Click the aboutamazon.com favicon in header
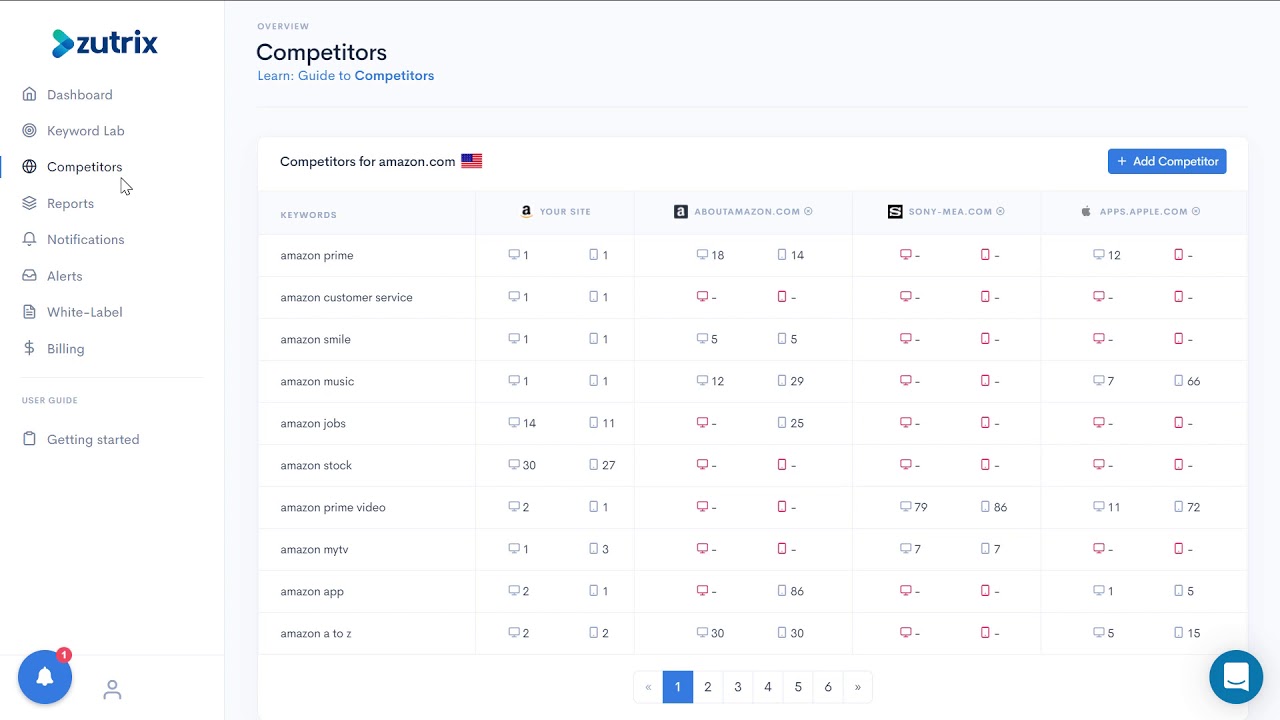Screen dimensions: 1280x720 tap(681, 212)
